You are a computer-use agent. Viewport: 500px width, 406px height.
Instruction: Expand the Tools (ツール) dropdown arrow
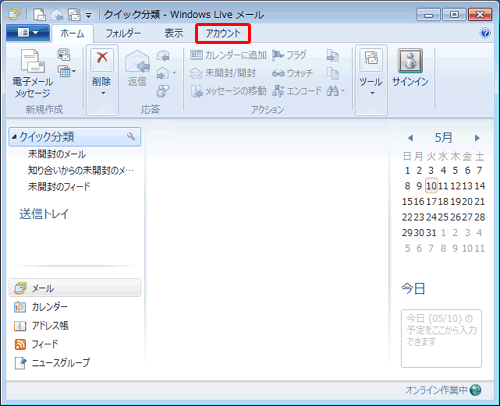tap(372, 93)
